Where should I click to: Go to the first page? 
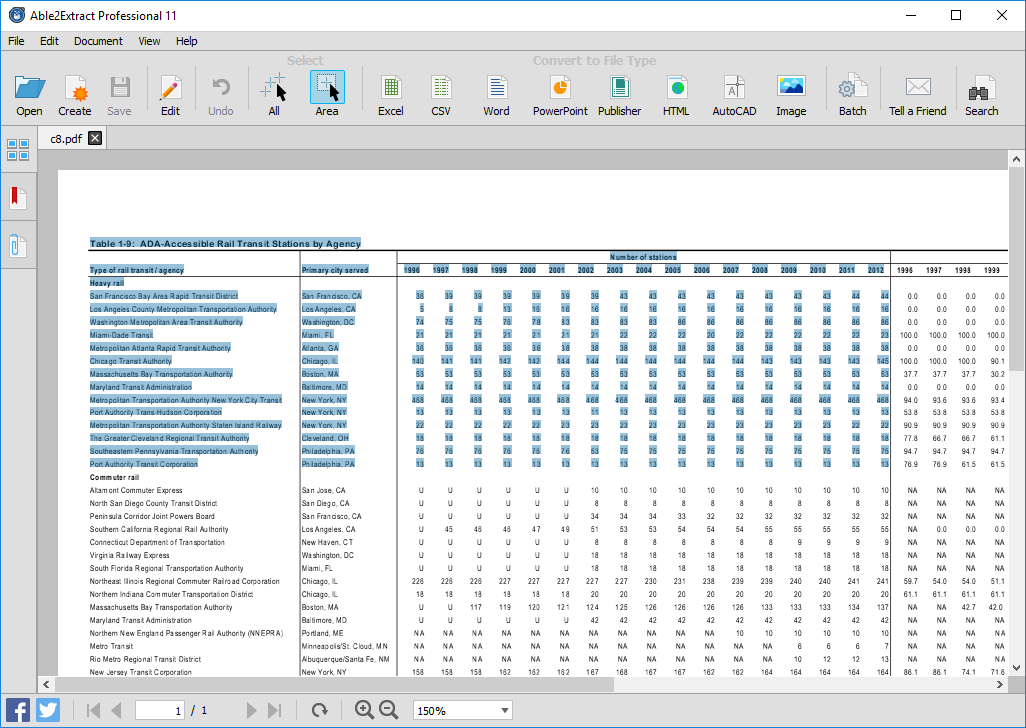[x=93, y=710]
